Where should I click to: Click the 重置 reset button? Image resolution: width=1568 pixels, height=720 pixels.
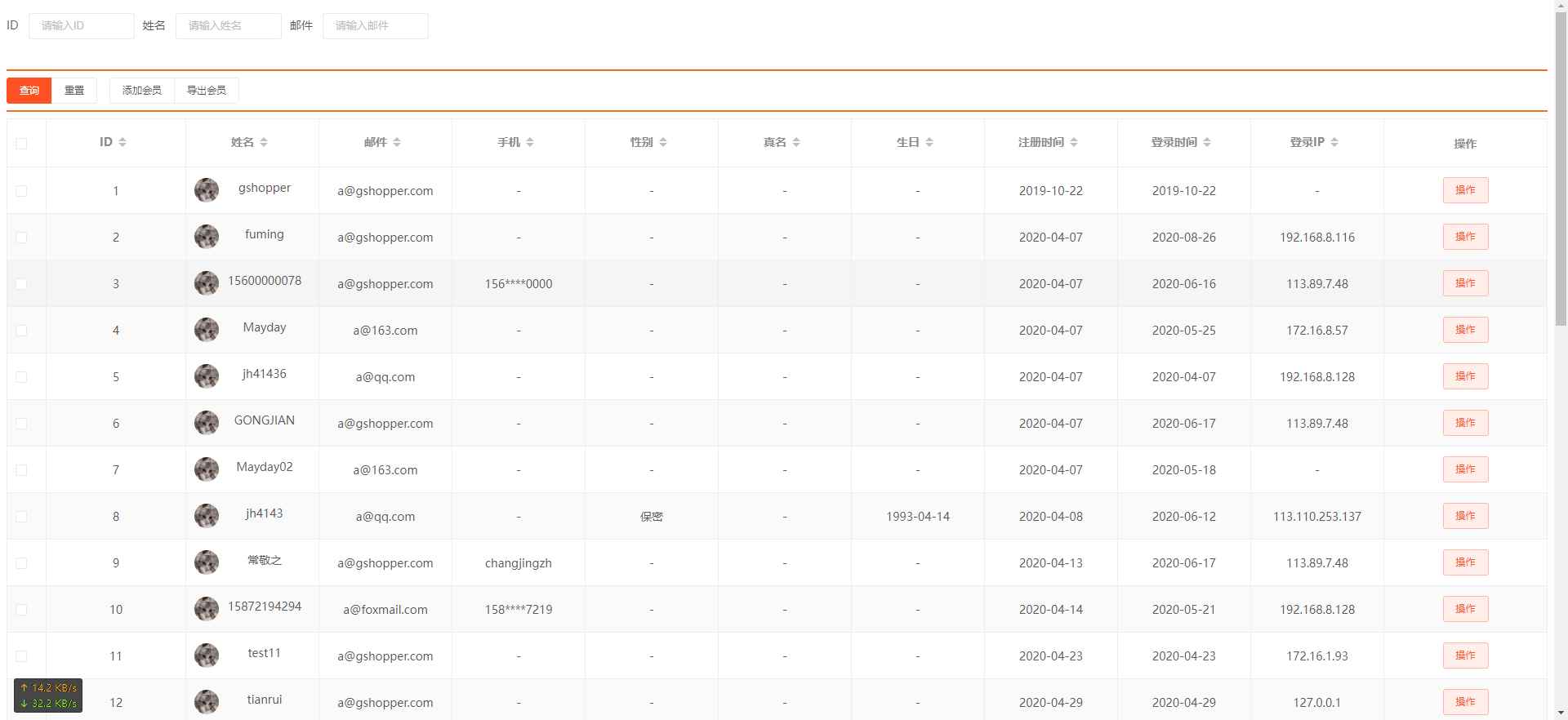click(x=74, y=91)
